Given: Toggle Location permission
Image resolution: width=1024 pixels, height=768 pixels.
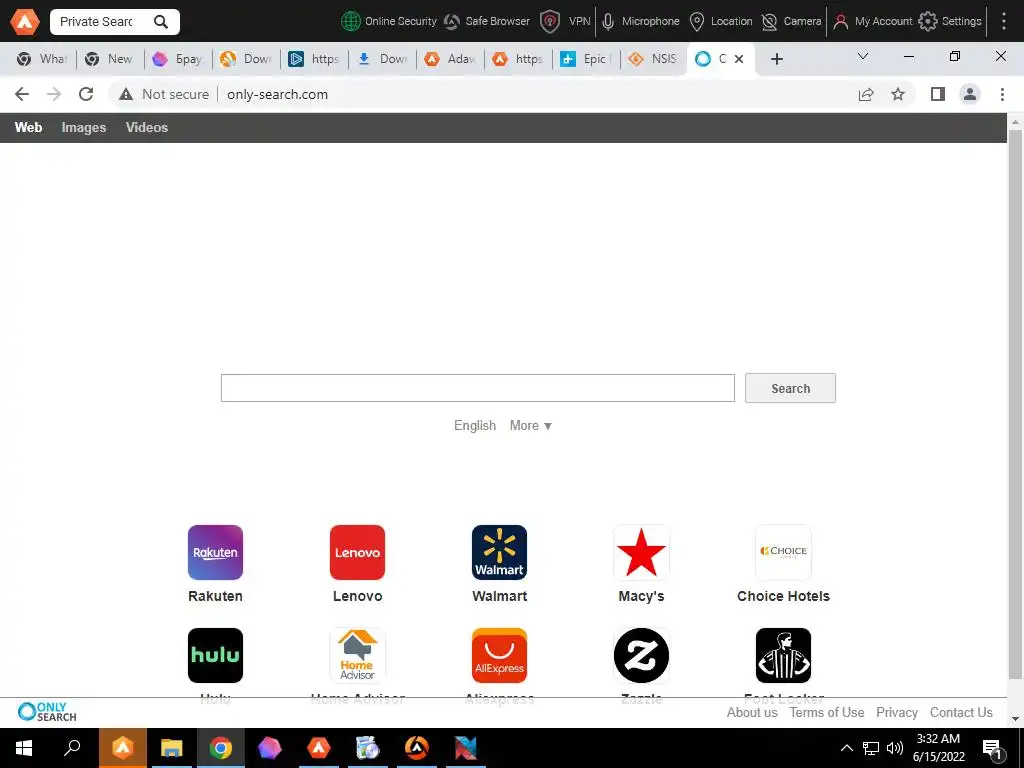Looking at the screenshot, I should (721, 22).
